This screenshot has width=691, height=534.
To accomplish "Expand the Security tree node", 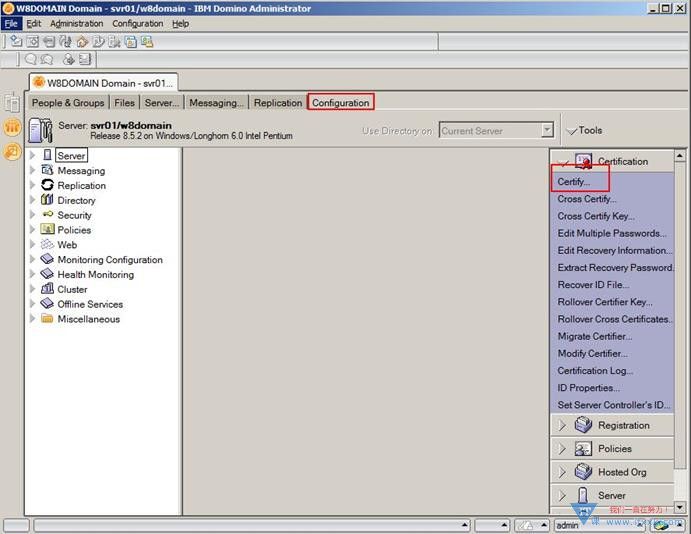I will 32,215.
